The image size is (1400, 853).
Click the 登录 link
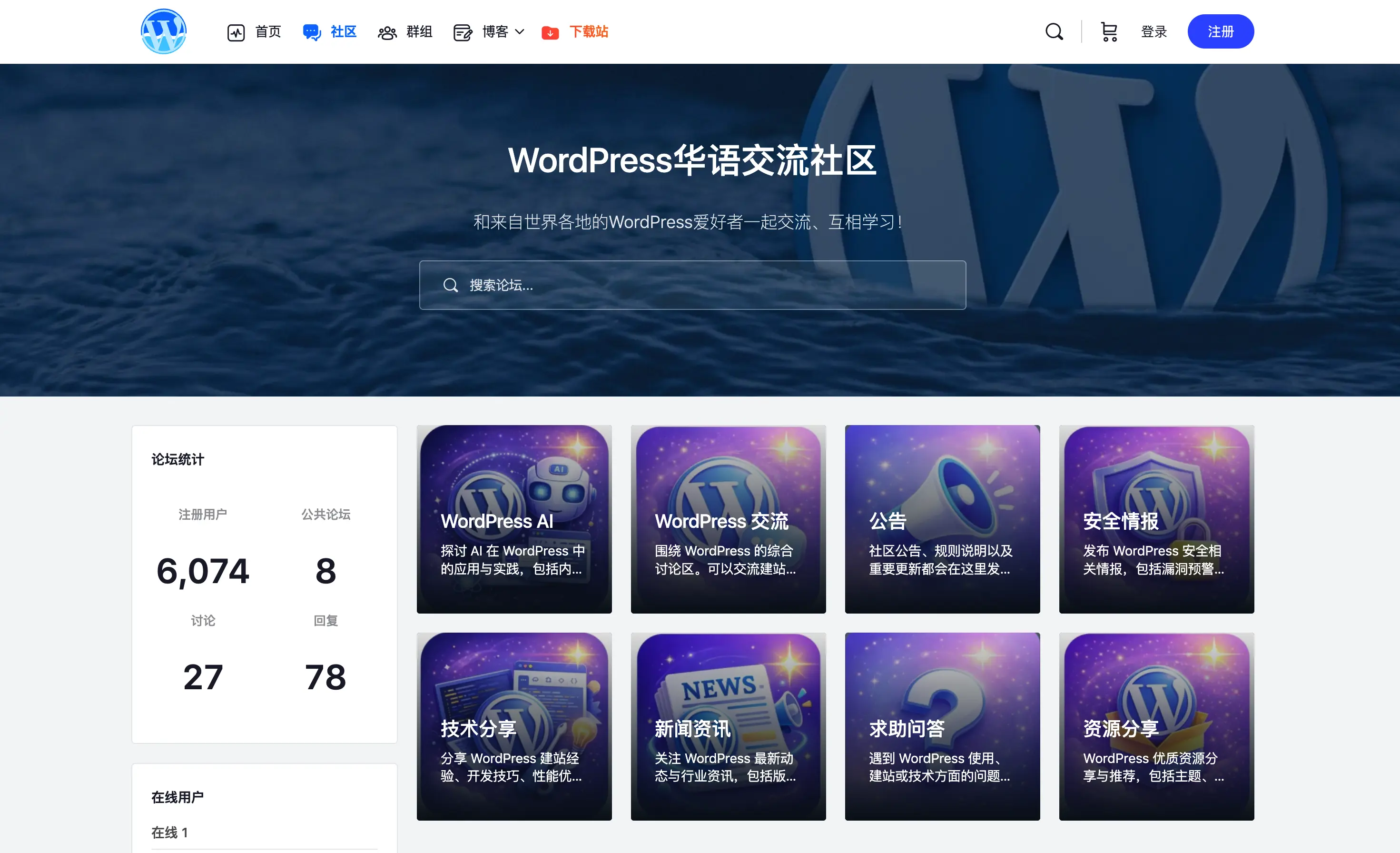1154,32
